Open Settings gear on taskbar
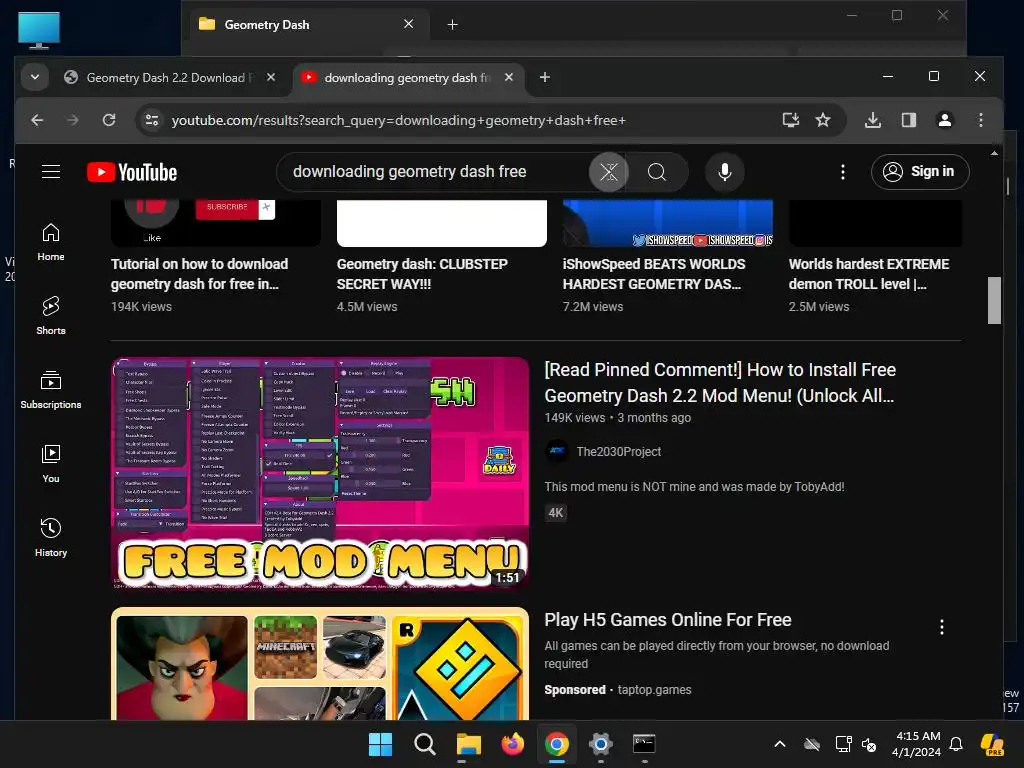The height and width of the screenshot is (768, 1024). [600, 744]
